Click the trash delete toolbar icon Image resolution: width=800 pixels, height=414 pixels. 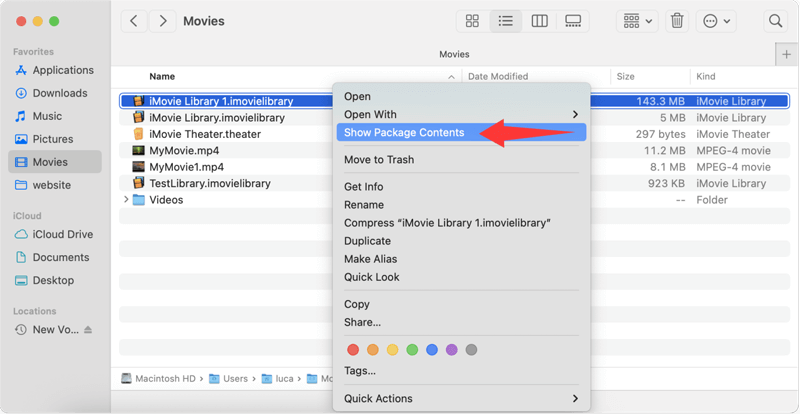click(x=677, y=21)
